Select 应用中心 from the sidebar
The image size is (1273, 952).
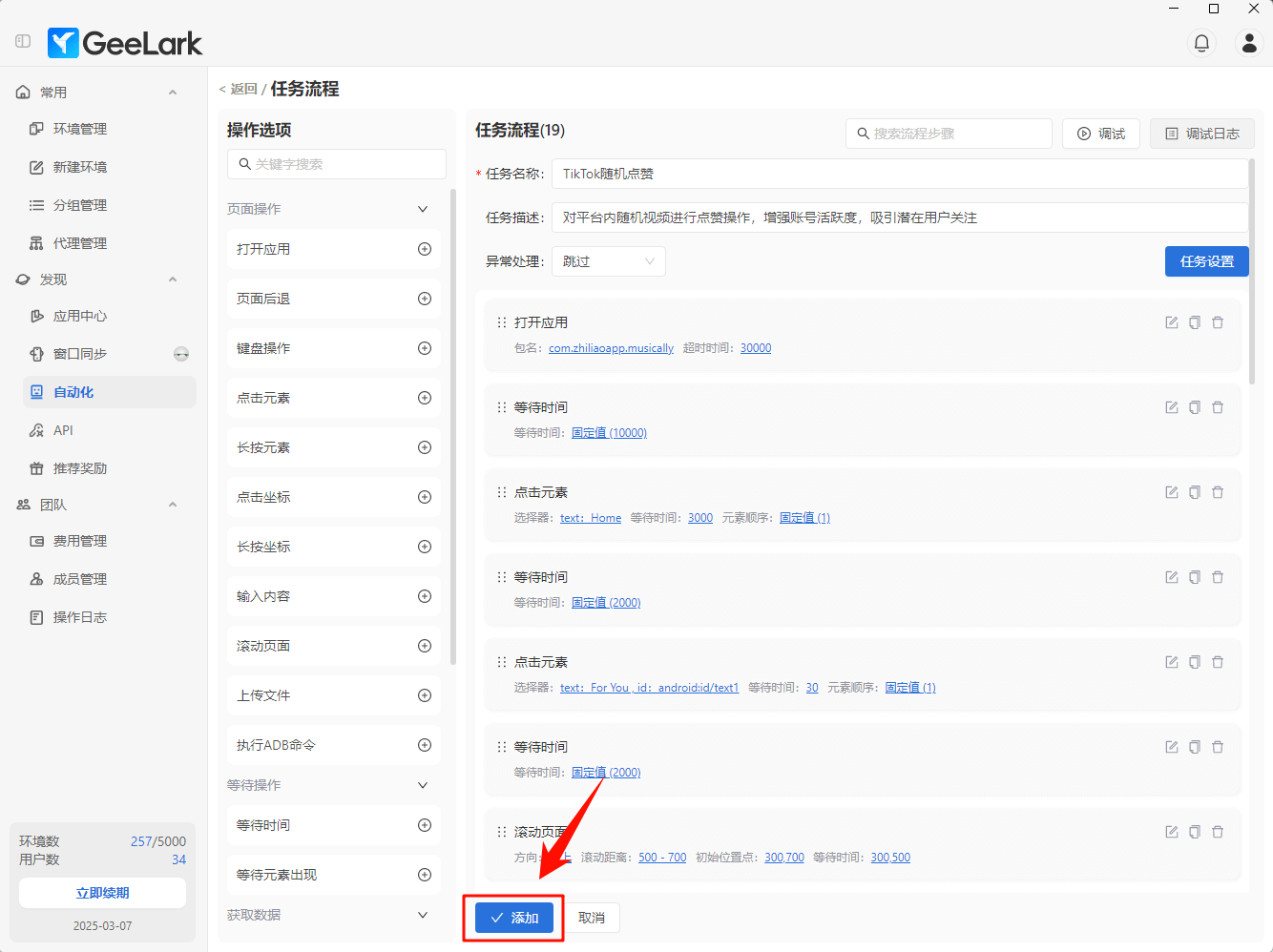(x=80, y=316)
